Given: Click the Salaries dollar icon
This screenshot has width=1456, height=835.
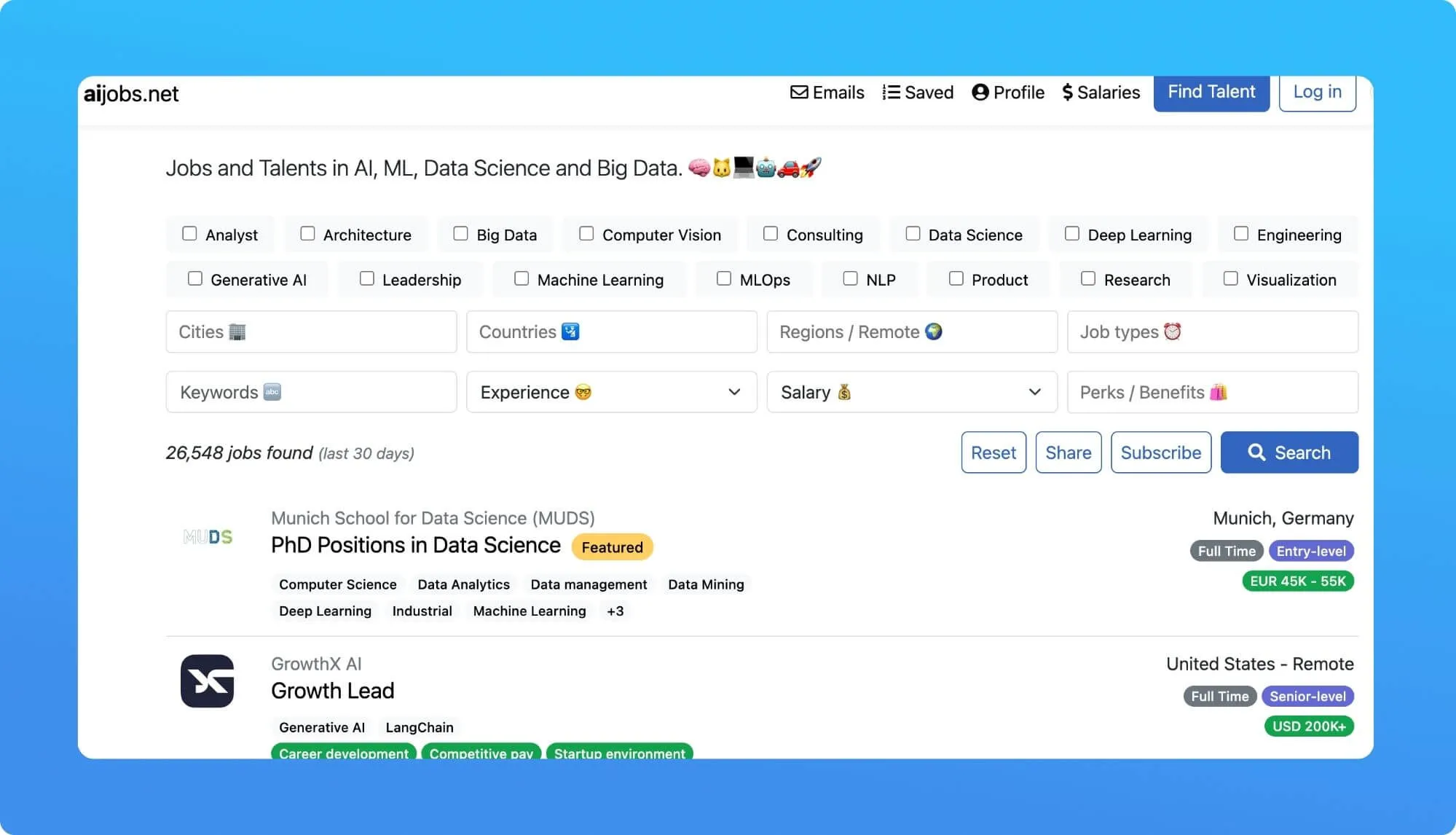Looking at the screenshot, I should 1068,93.
